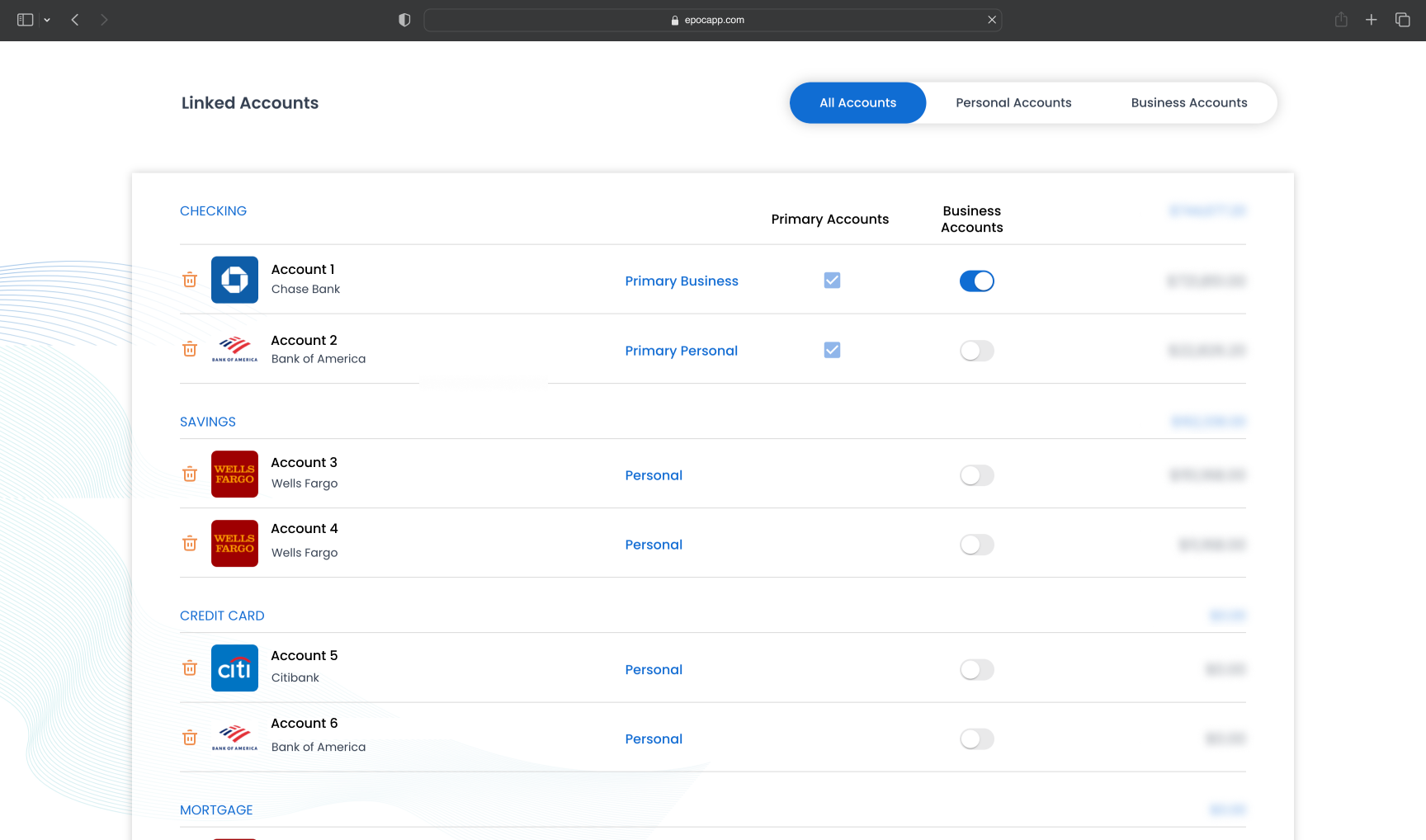Click the Account 6 name text

(x=305, y=723)
